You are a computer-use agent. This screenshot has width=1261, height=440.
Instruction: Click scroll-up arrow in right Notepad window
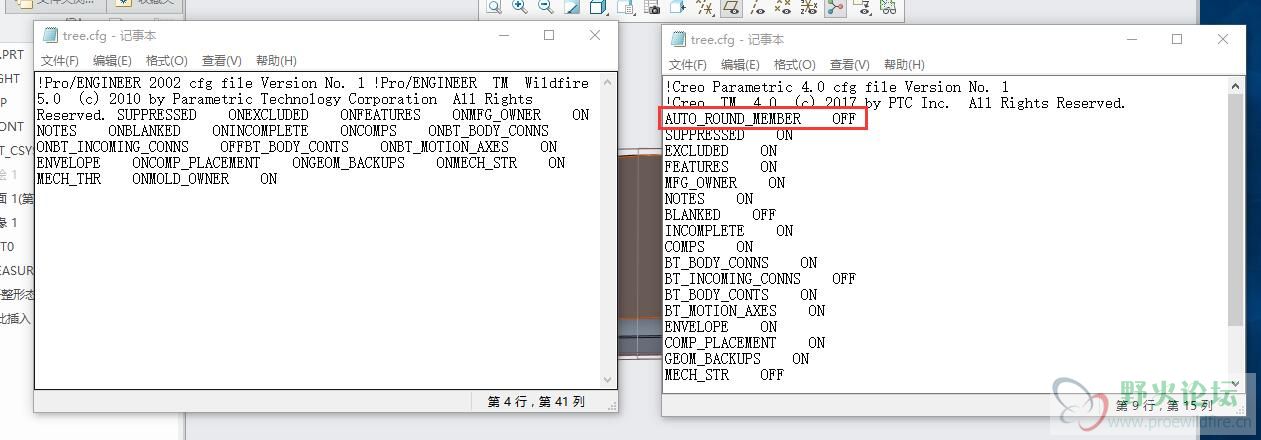(x=1236, y=86)
